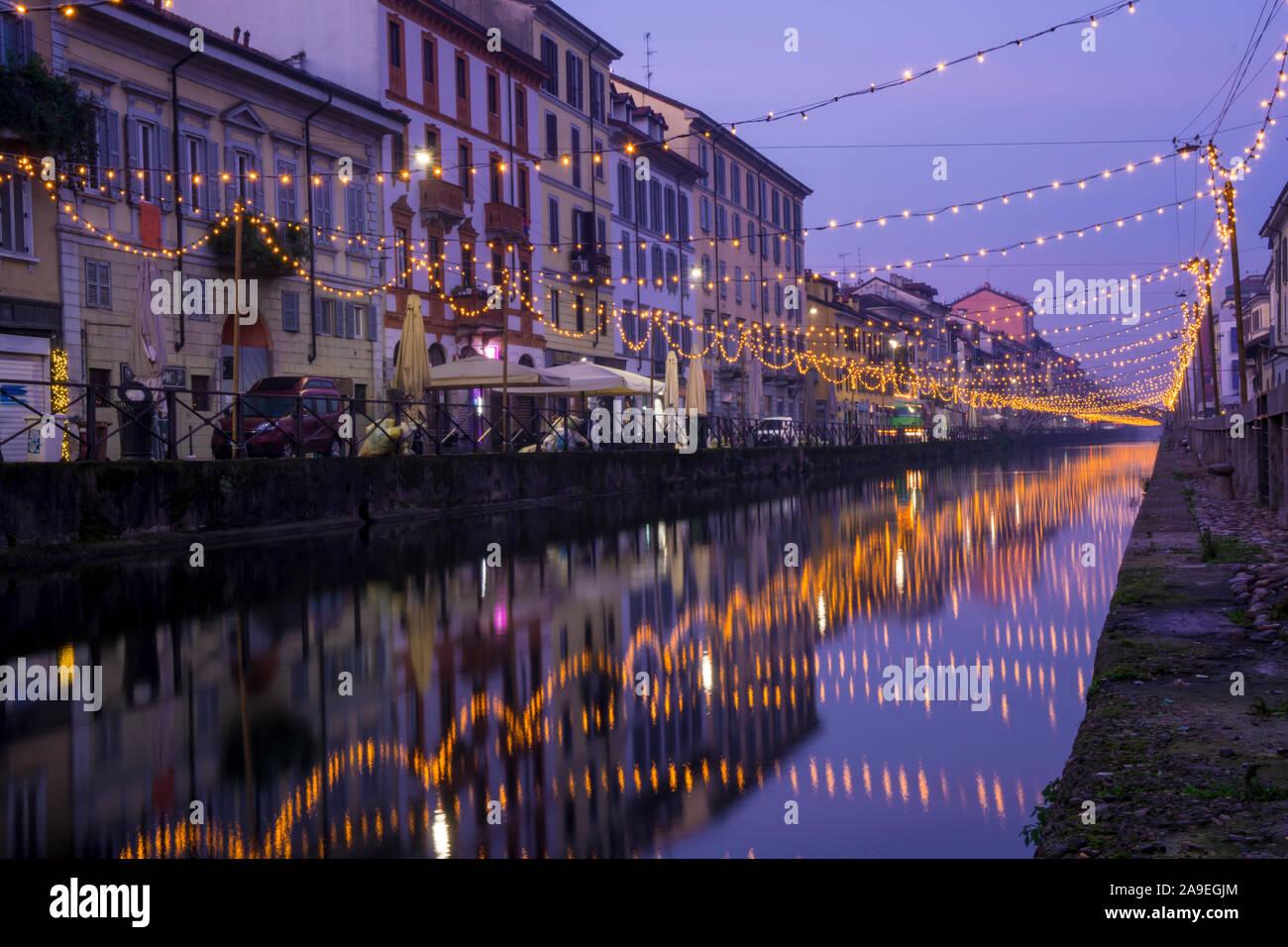The width and height of the screenshot is (1288, 947).
Task: Click the white car parked by the railing
Action: (x=773, y=430)
